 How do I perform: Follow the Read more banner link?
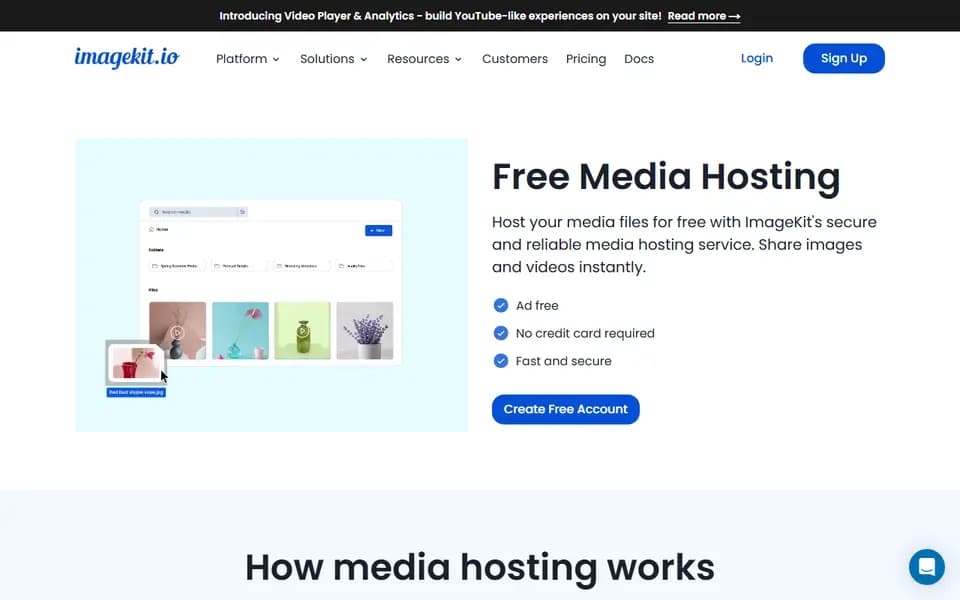(703, 16)
